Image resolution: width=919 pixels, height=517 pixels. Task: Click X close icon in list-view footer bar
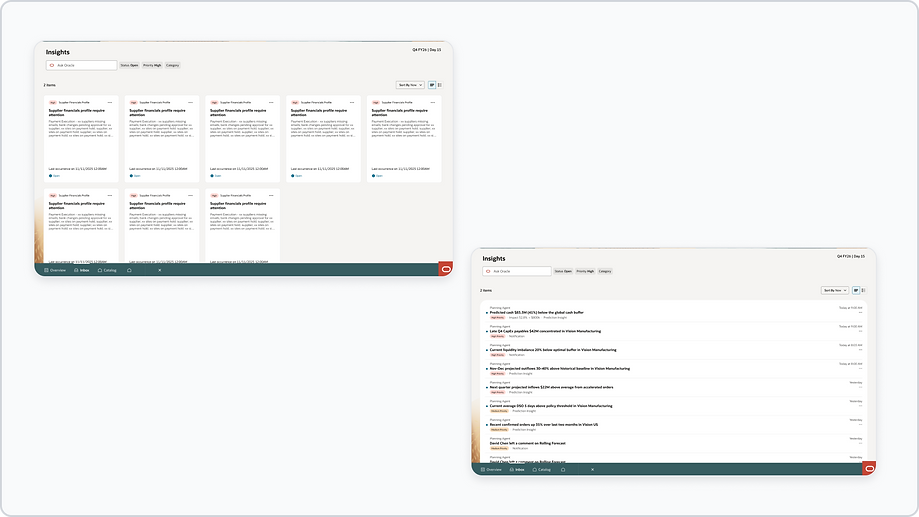click(x=593, y=470)
